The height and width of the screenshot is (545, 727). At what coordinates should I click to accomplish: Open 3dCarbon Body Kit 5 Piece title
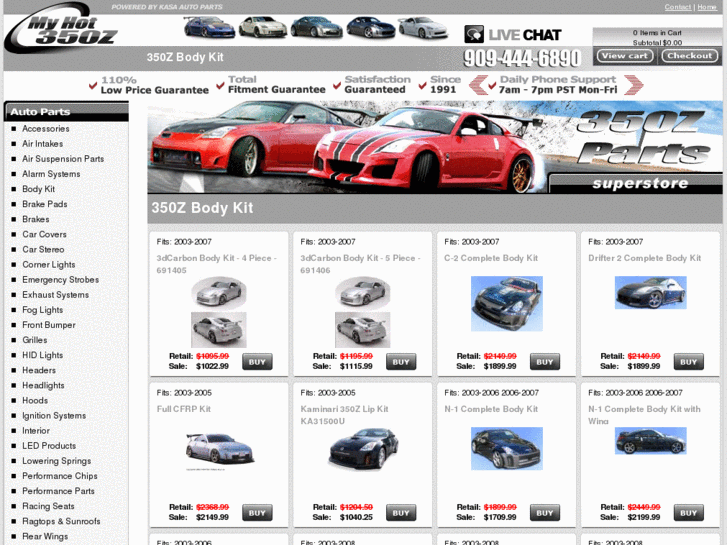(360, 264)
